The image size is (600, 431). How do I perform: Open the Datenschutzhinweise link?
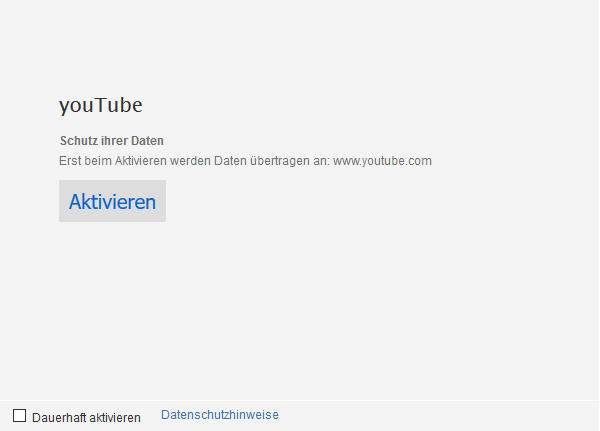(x=220, y=415)
